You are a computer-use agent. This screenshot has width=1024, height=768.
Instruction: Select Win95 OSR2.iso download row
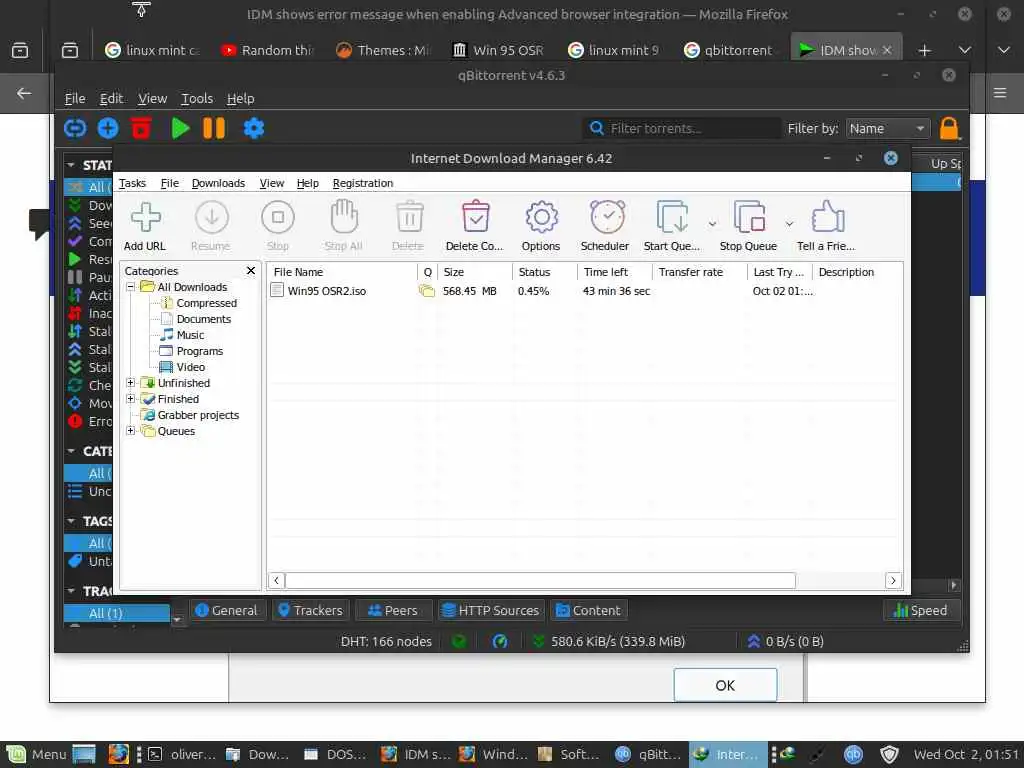(x=584, y=291)
